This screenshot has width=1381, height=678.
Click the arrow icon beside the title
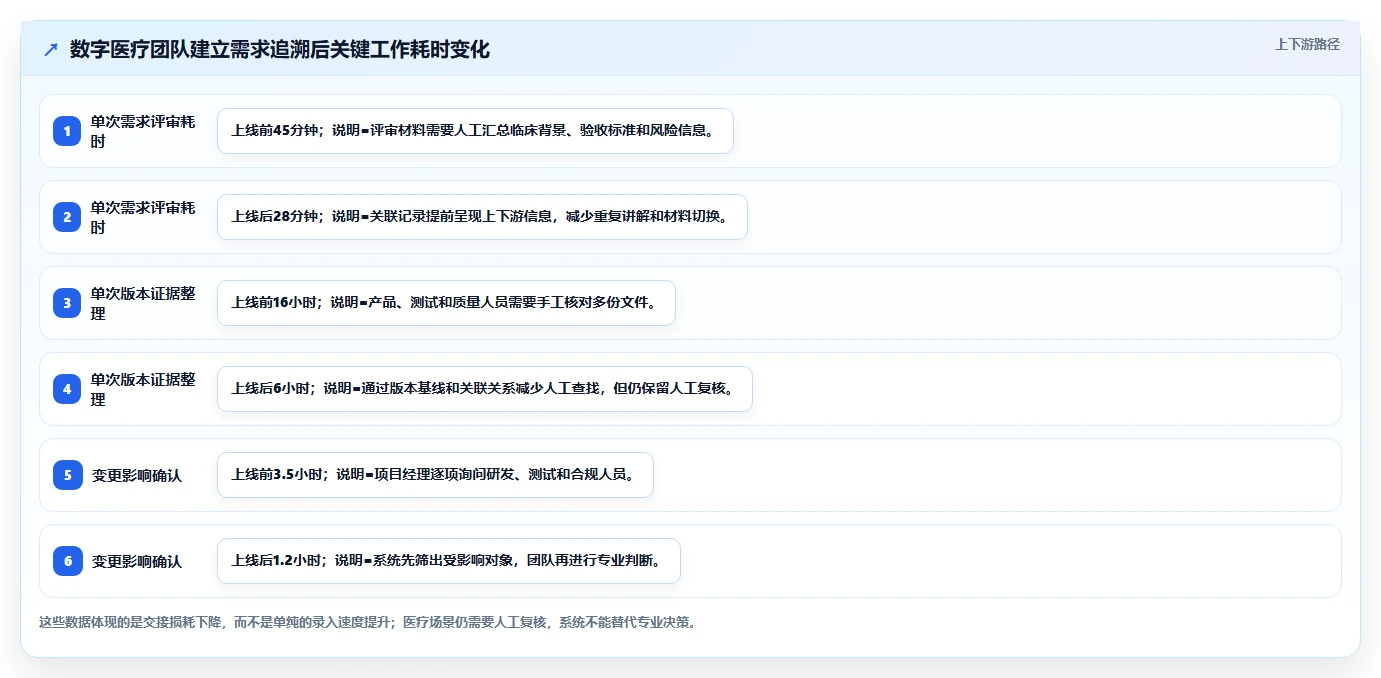(x=51, y=50)
